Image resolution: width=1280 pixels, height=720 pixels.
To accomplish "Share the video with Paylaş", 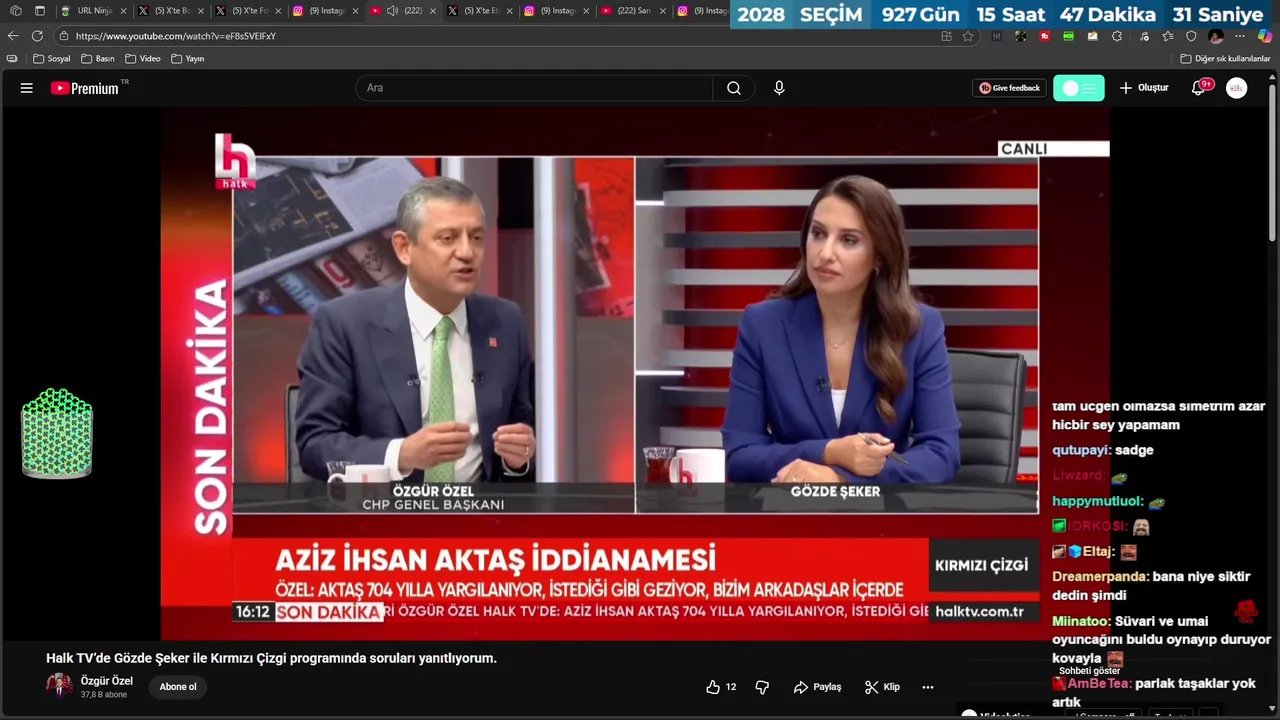I will coord(818,687).
